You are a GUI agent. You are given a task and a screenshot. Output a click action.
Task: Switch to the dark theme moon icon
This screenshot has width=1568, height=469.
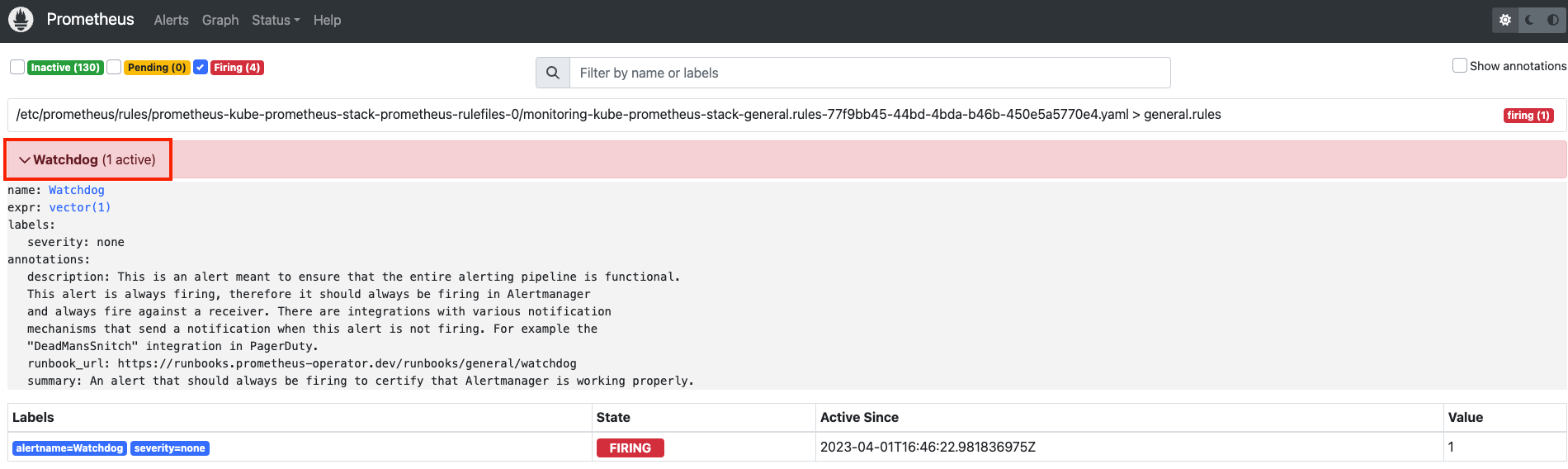1529,21
